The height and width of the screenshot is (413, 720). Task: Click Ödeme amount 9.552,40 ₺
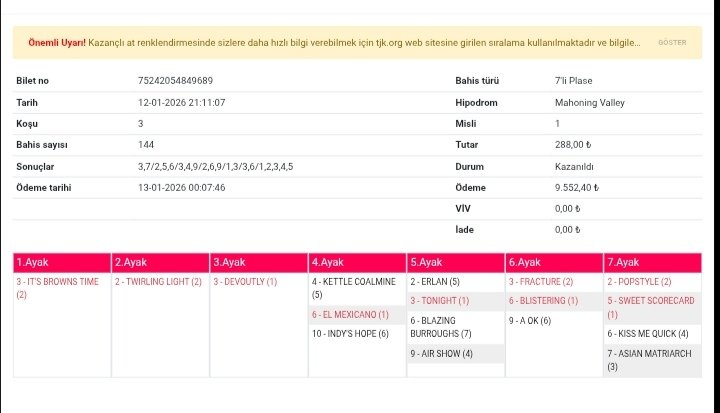tap(577, 187)
